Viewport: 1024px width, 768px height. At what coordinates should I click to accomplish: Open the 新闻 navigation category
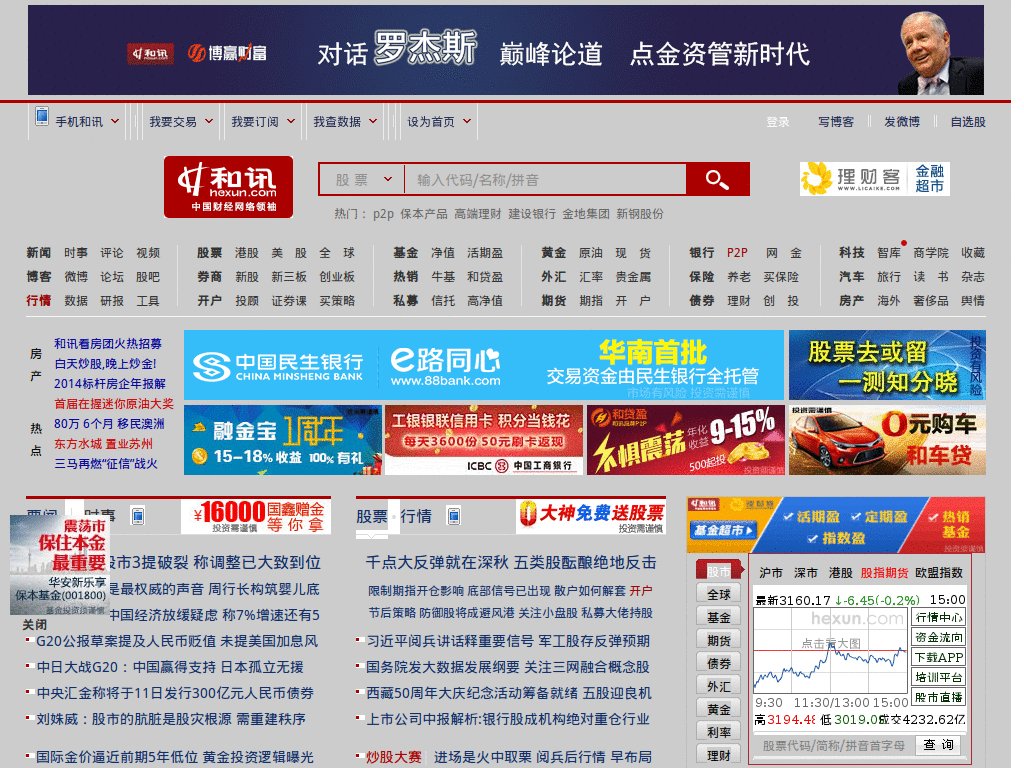tap(39, 253)
